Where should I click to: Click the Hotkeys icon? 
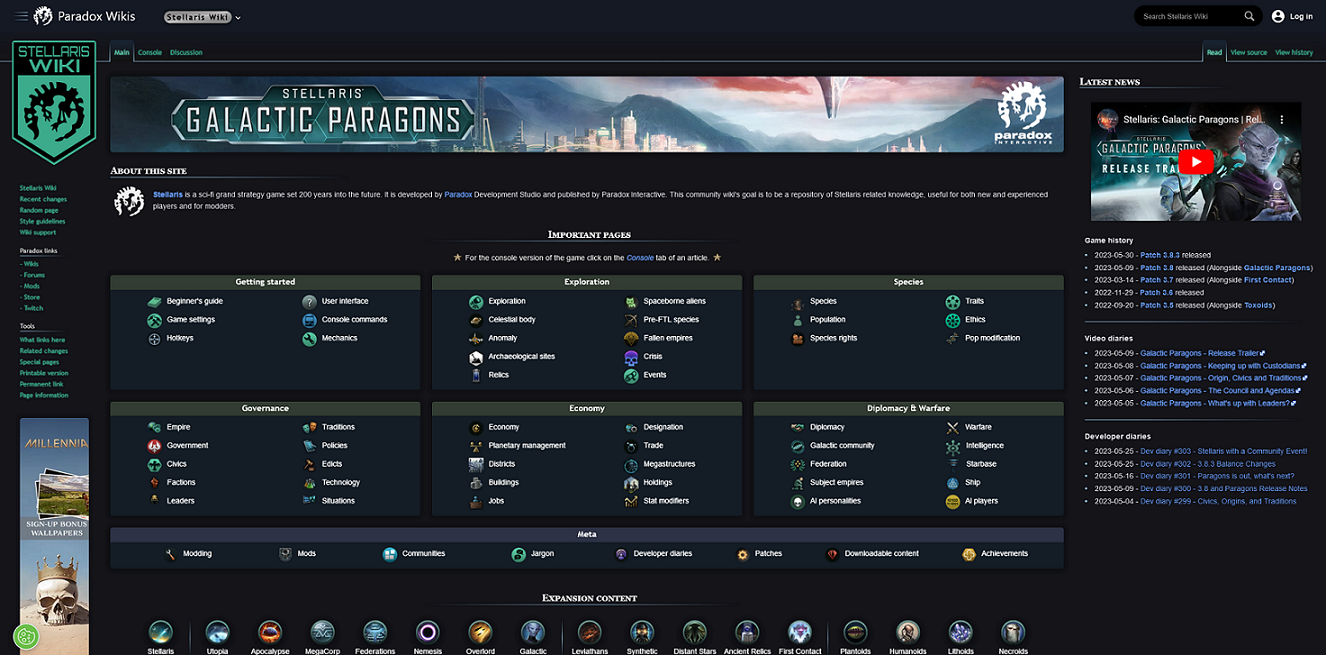[154, 338]
